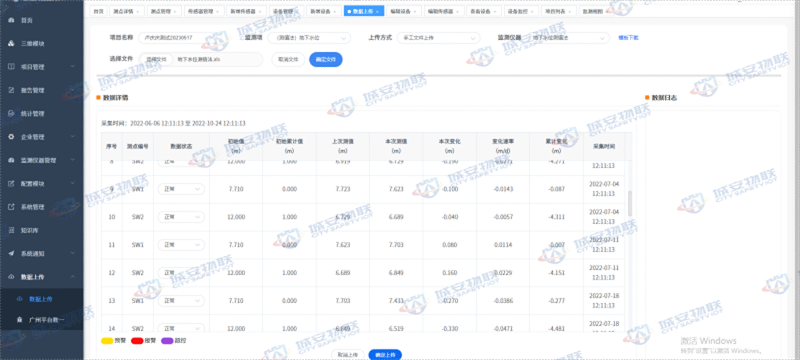Click the icon beside 广州平台数 submenu item
Screen dimensions: 800x360
point(19,320)
